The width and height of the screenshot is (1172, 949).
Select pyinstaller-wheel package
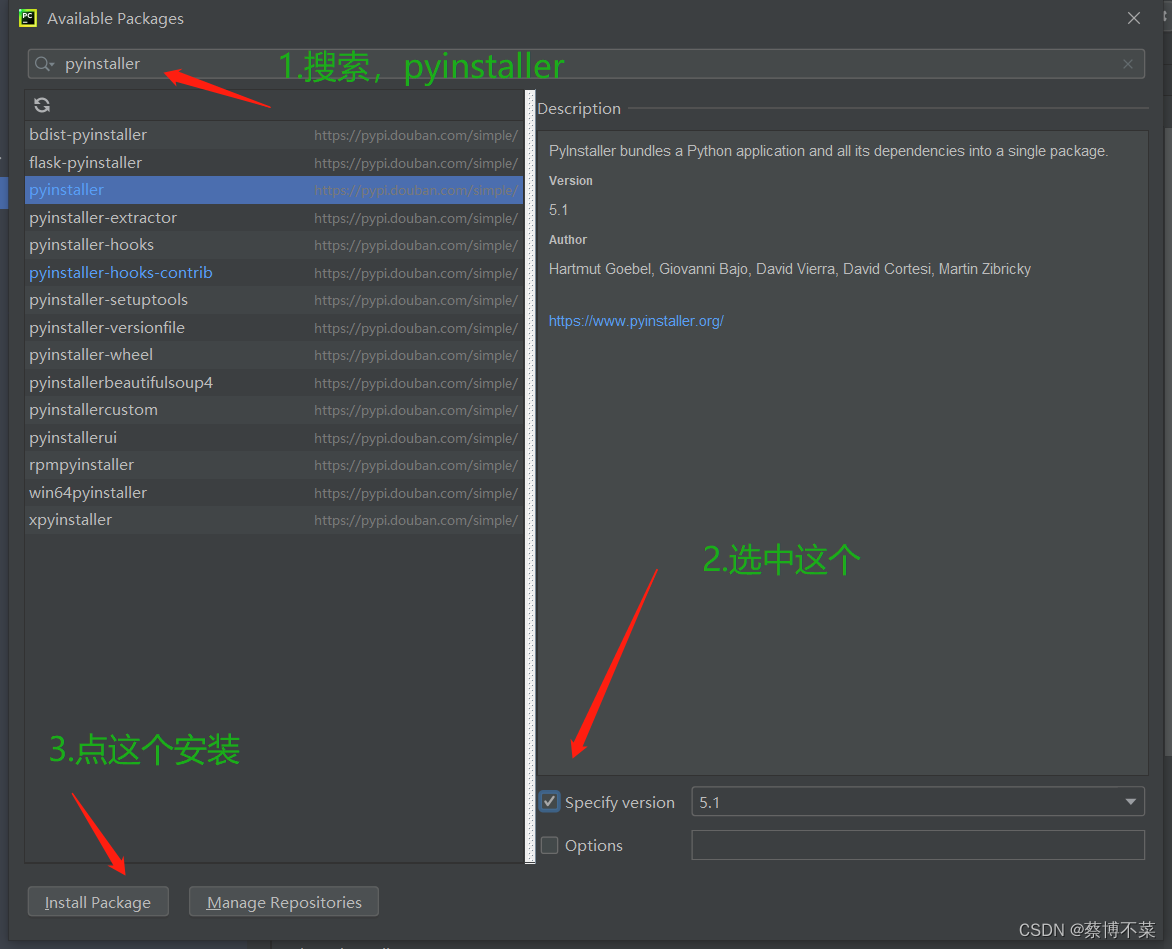coord(274,355)
